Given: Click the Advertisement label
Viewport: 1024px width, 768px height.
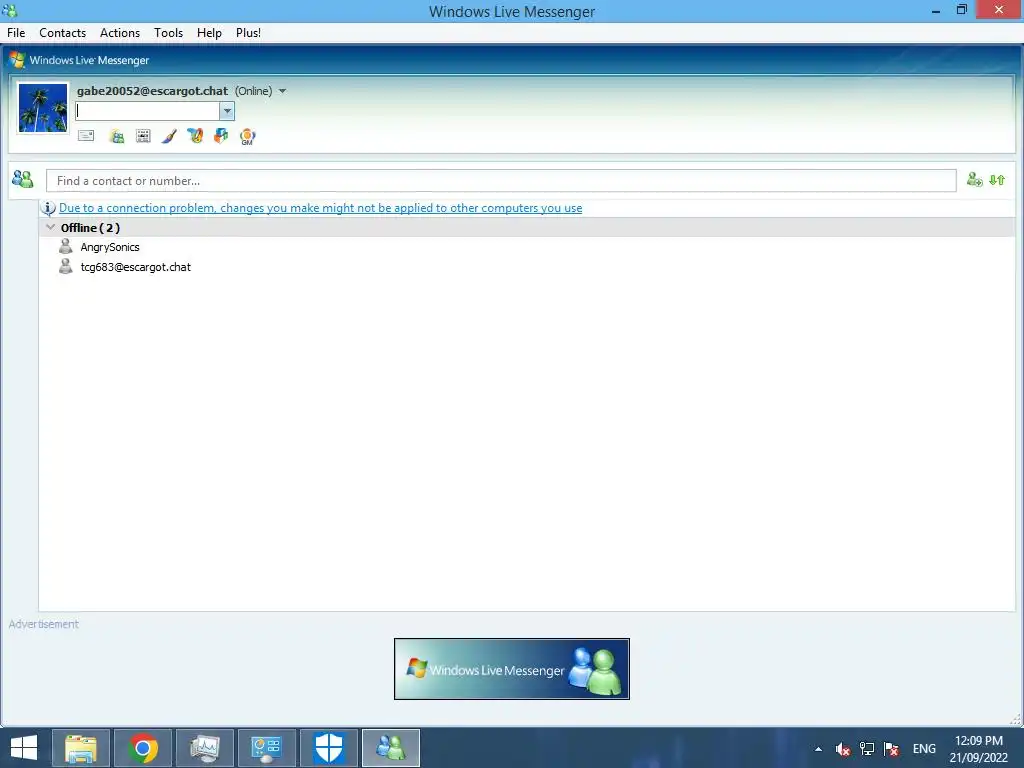Looking at the screenshot, I should [x=44, y=624].
